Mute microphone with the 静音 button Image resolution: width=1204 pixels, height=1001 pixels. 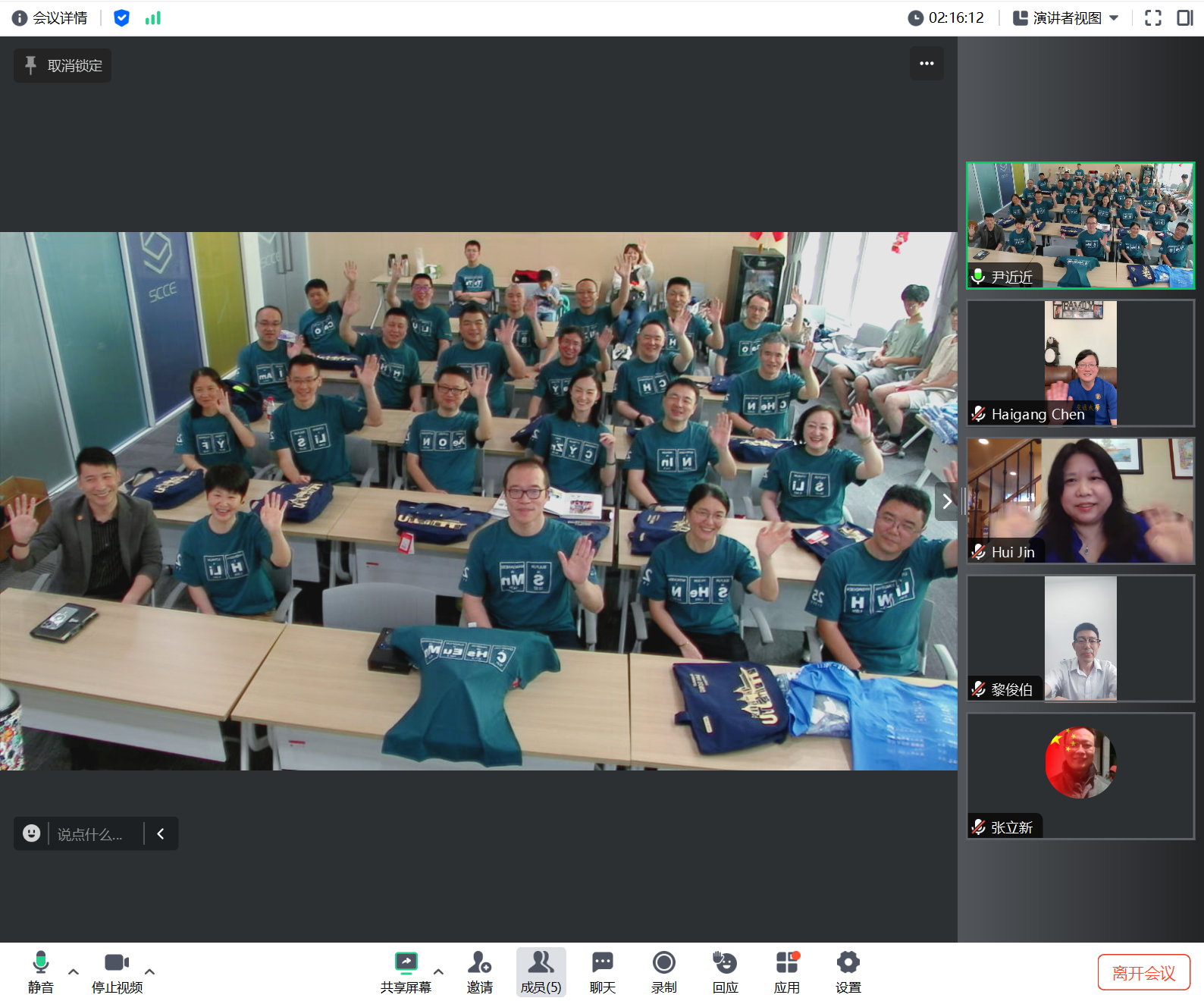coord(41,971)
